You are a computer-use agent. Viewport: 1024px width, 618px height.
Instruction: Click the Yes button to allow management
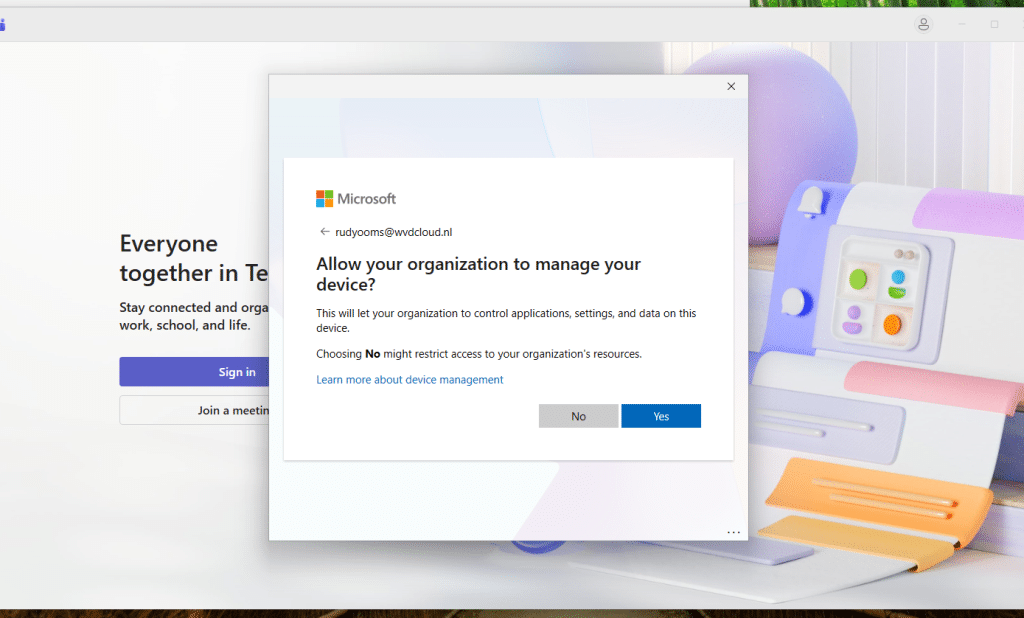660,416
